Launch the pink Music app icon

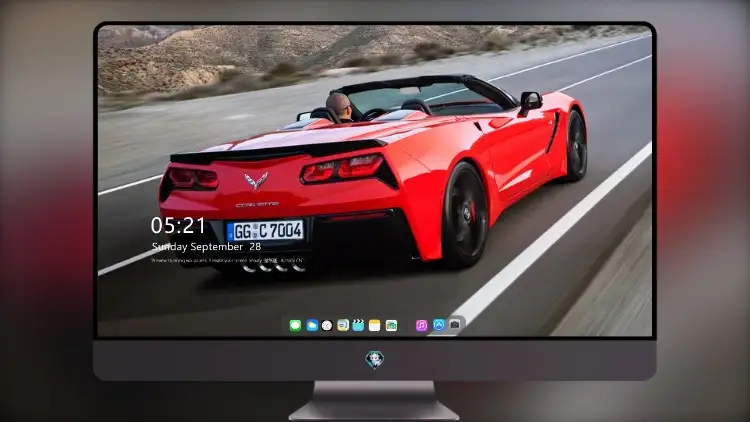421,325
